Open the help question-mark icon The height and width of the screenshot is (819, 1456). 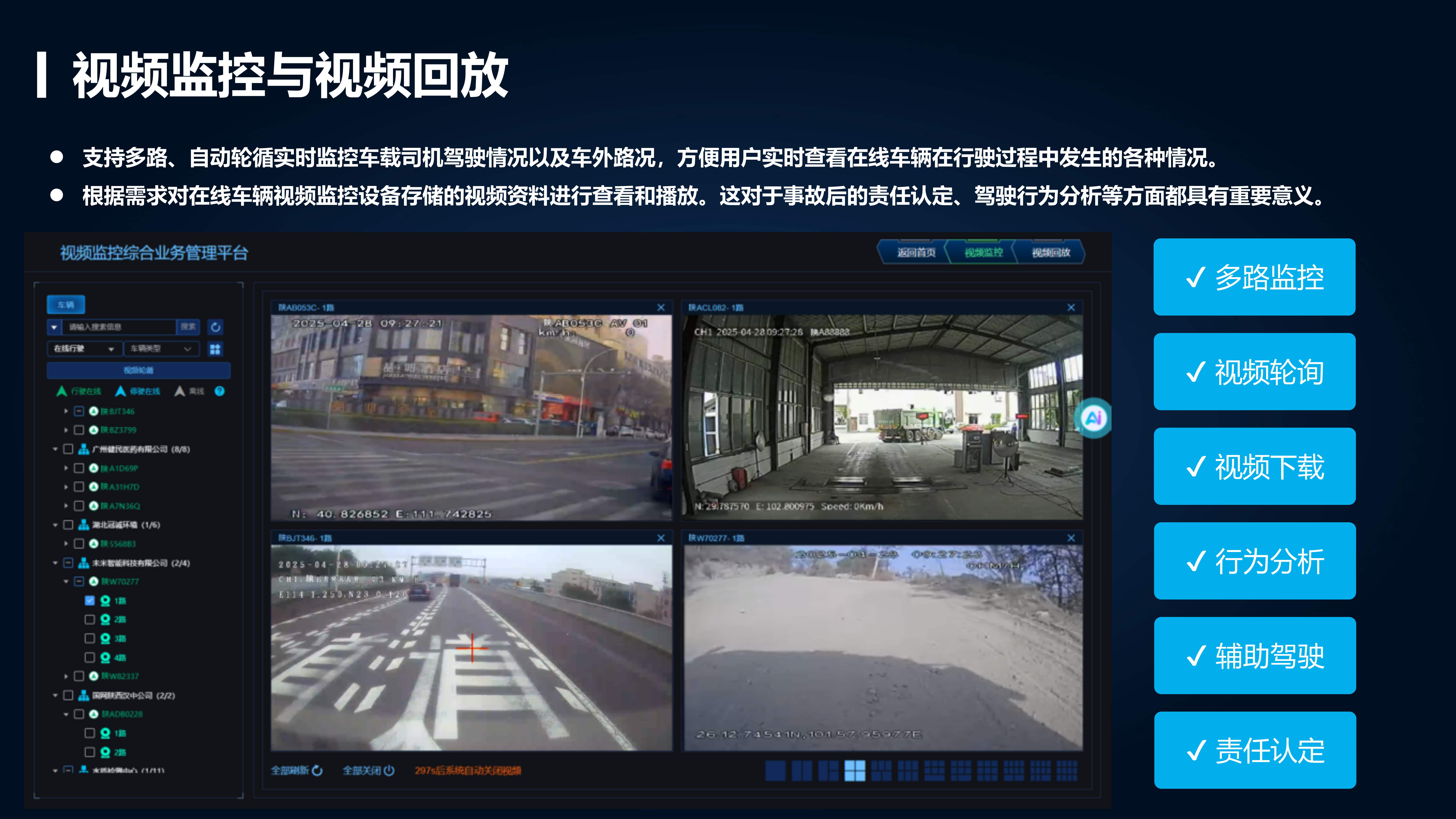[x=220, y=391]
